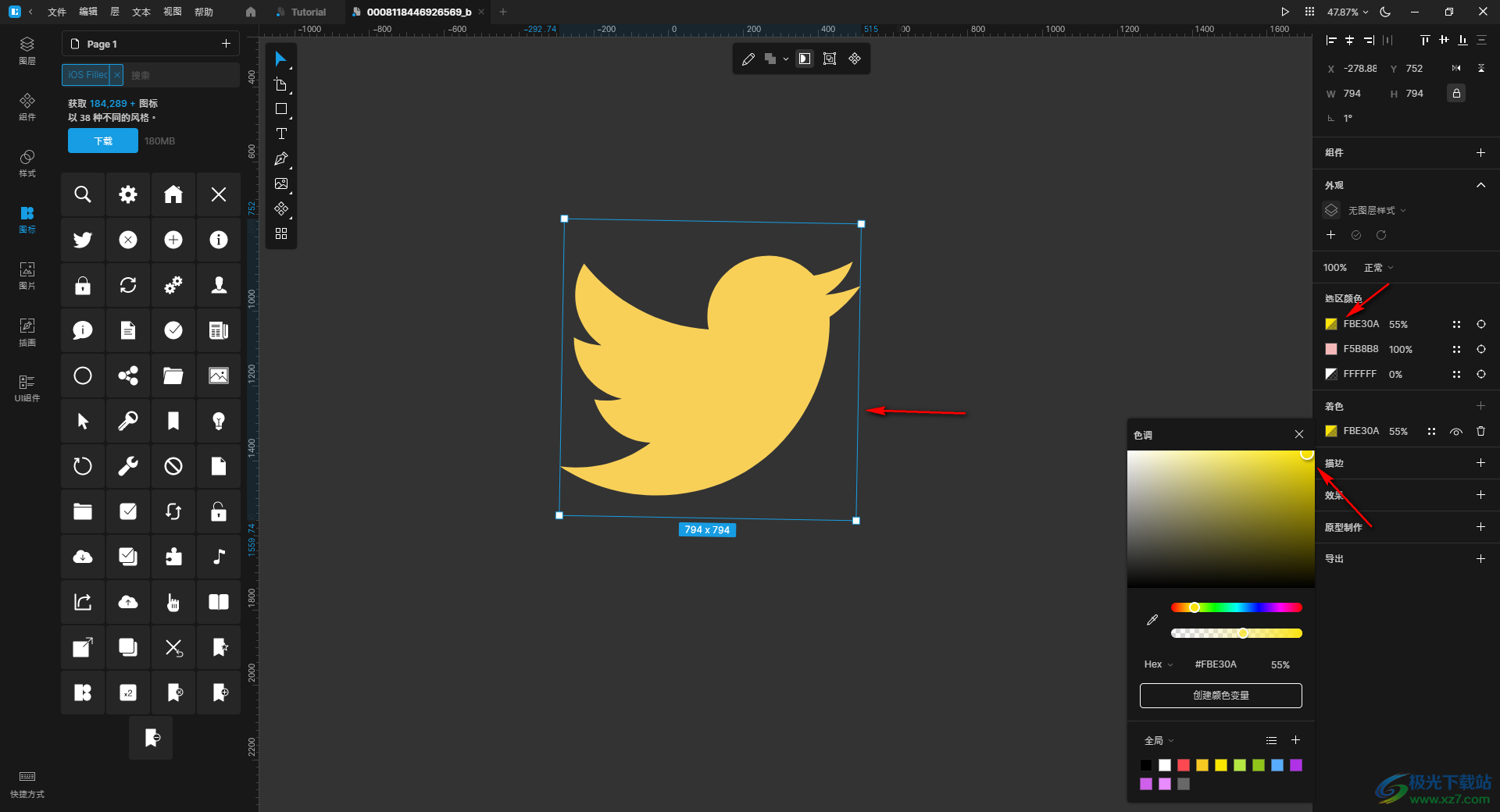Open the grid layout tool in toolbar

280,233
